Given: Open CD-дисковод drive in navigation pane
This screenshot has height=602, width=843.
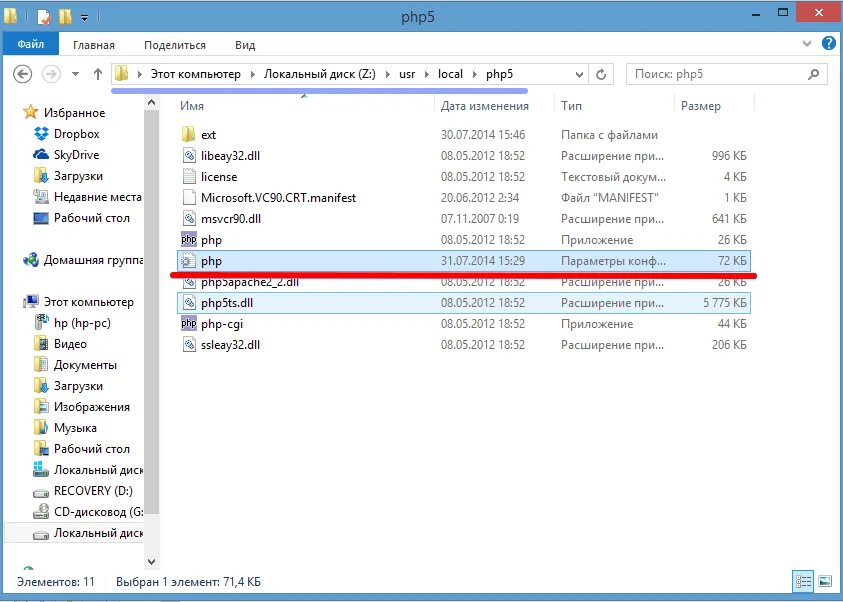Looking at the screenshot, I should 98,512.
